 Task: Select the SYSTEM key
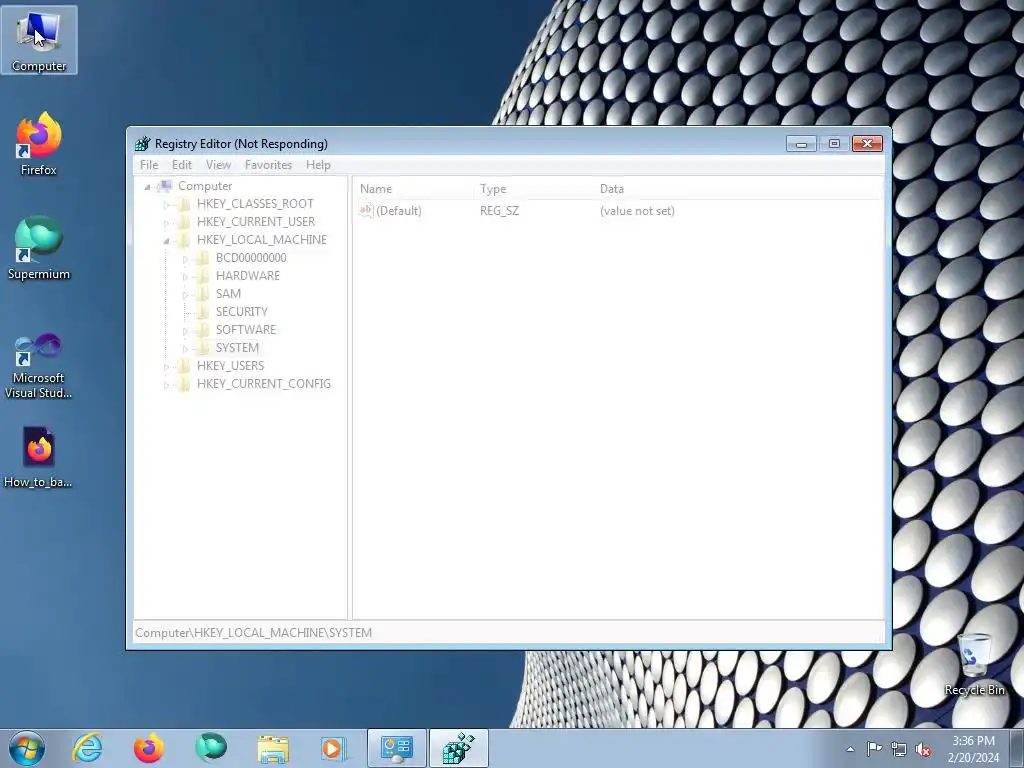(237, 348)
